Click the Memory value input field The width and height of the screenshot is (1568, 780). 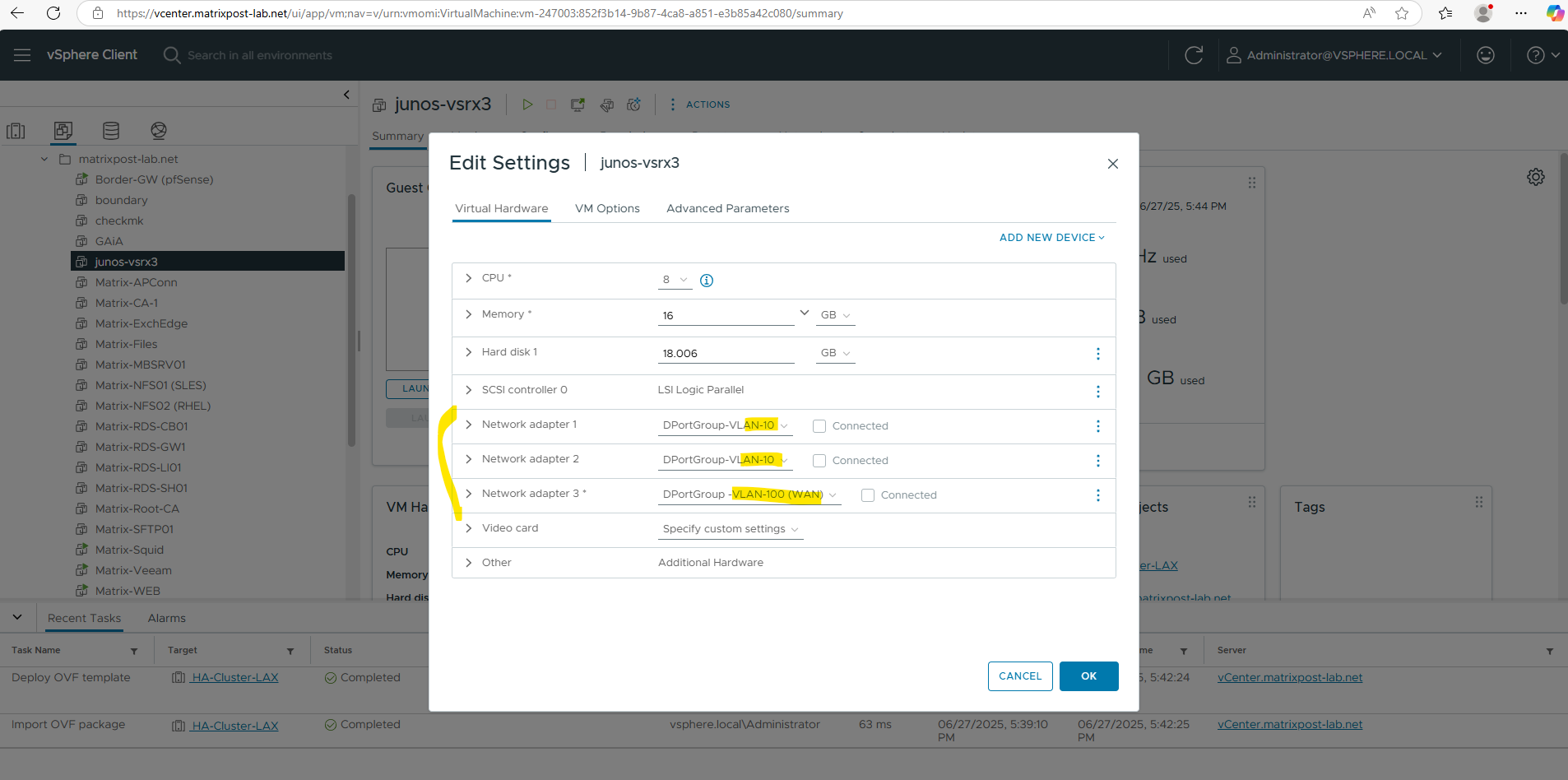pos(726,316)
